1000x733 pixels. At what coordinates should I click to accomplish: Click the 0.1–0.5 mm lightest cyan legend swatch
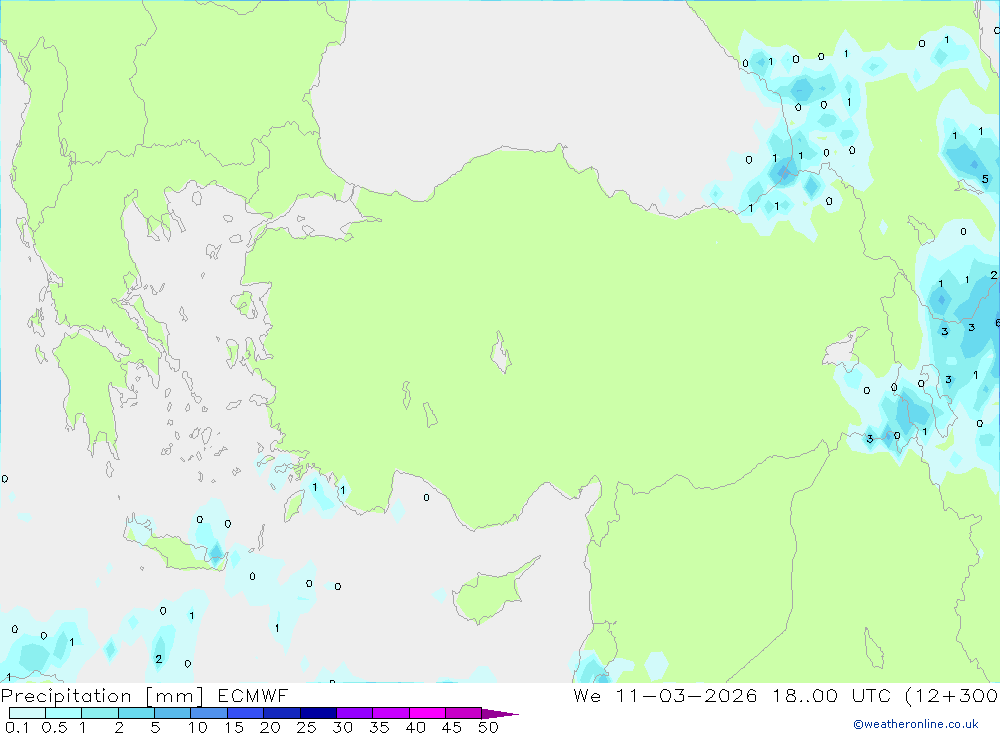click(x=27, y=713)
